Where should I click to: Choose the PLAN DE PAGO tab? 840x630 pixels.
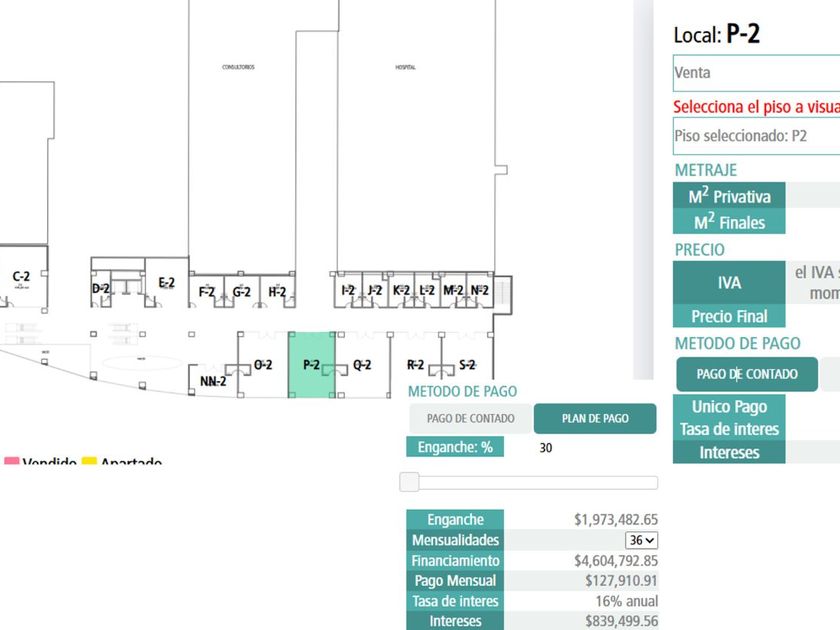(595, 418)
